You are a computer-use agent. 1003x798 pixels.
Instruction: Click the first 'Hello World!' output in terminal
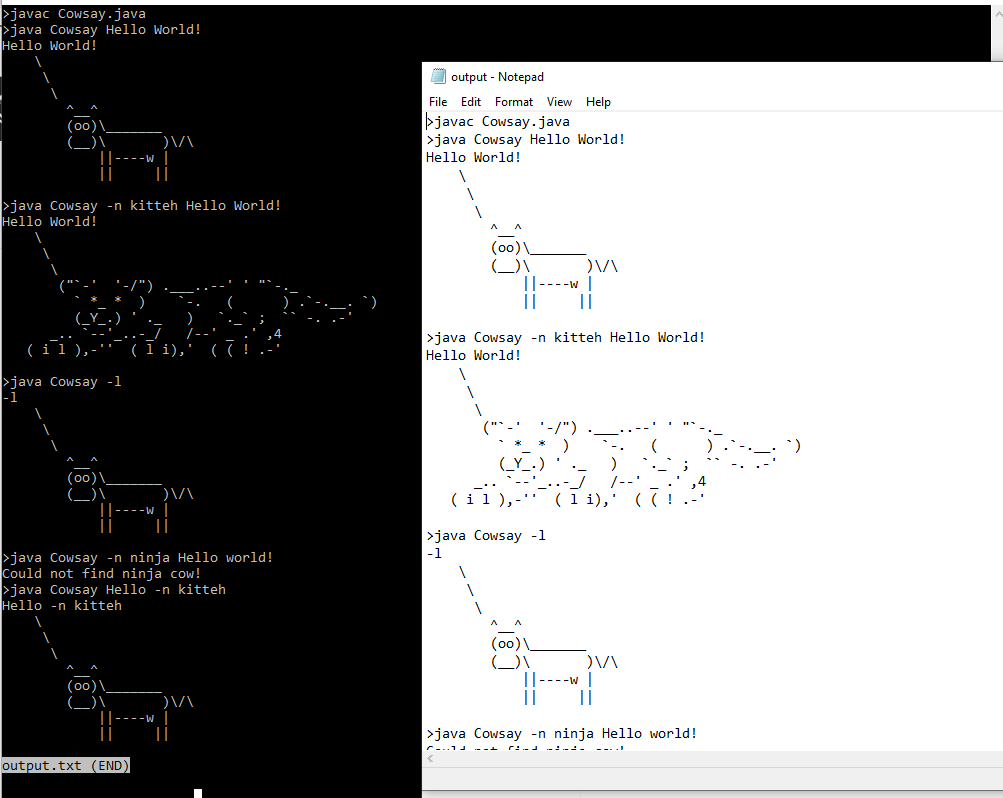(49, 45)
